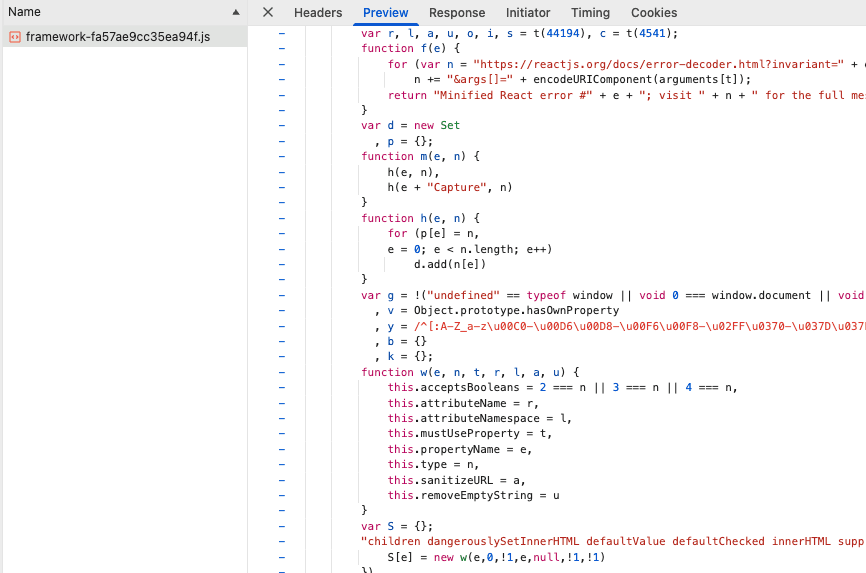Screen dimensions: 866x573
Task: View the Cookies tab
Action: pos(654,13)
